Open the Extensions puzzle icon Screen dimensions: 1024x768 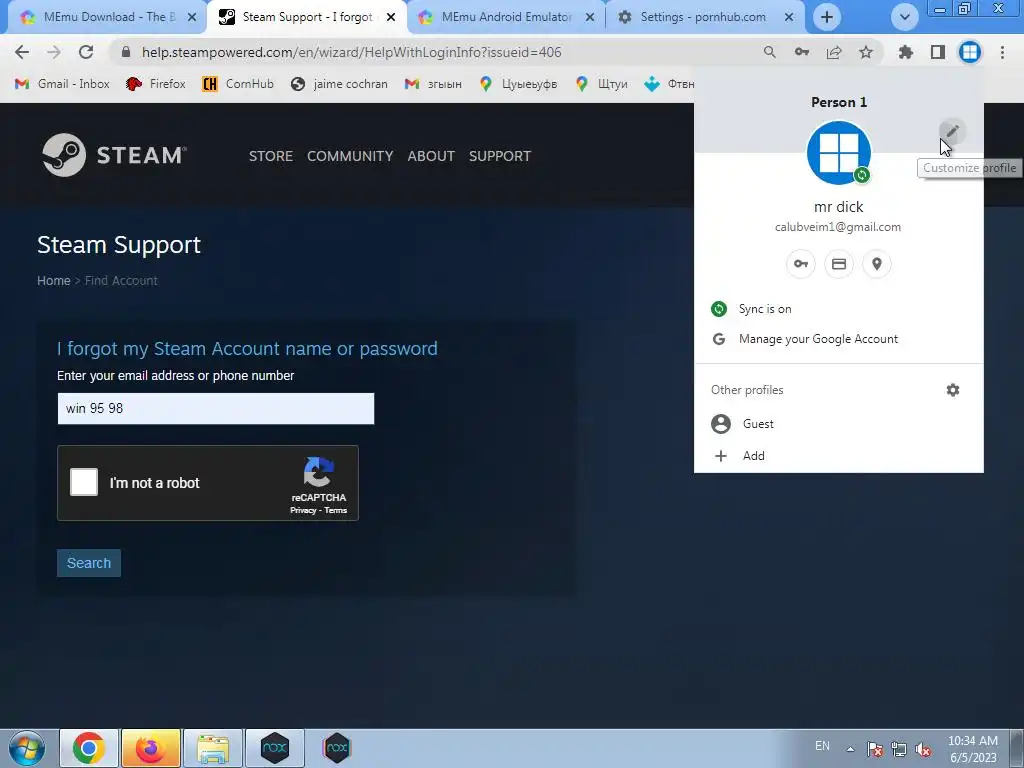coord(906,52)
